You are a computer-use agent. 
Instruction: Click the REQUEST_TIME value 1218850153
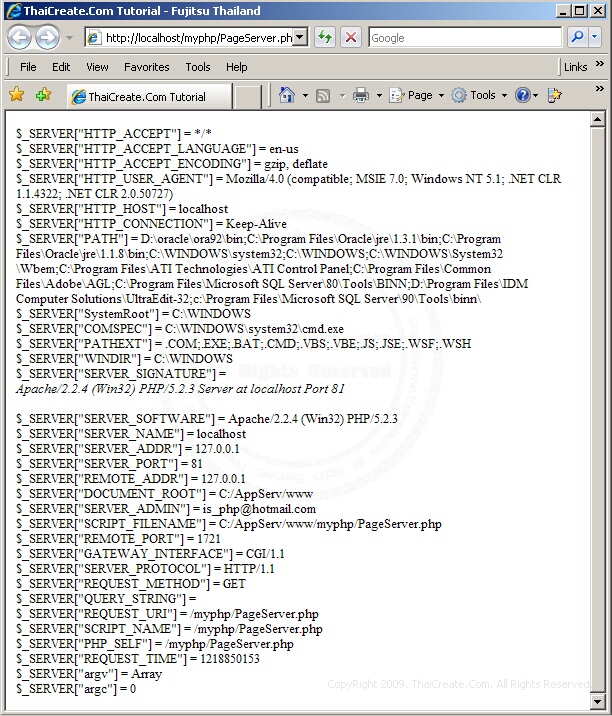click(x=230, y=659)
